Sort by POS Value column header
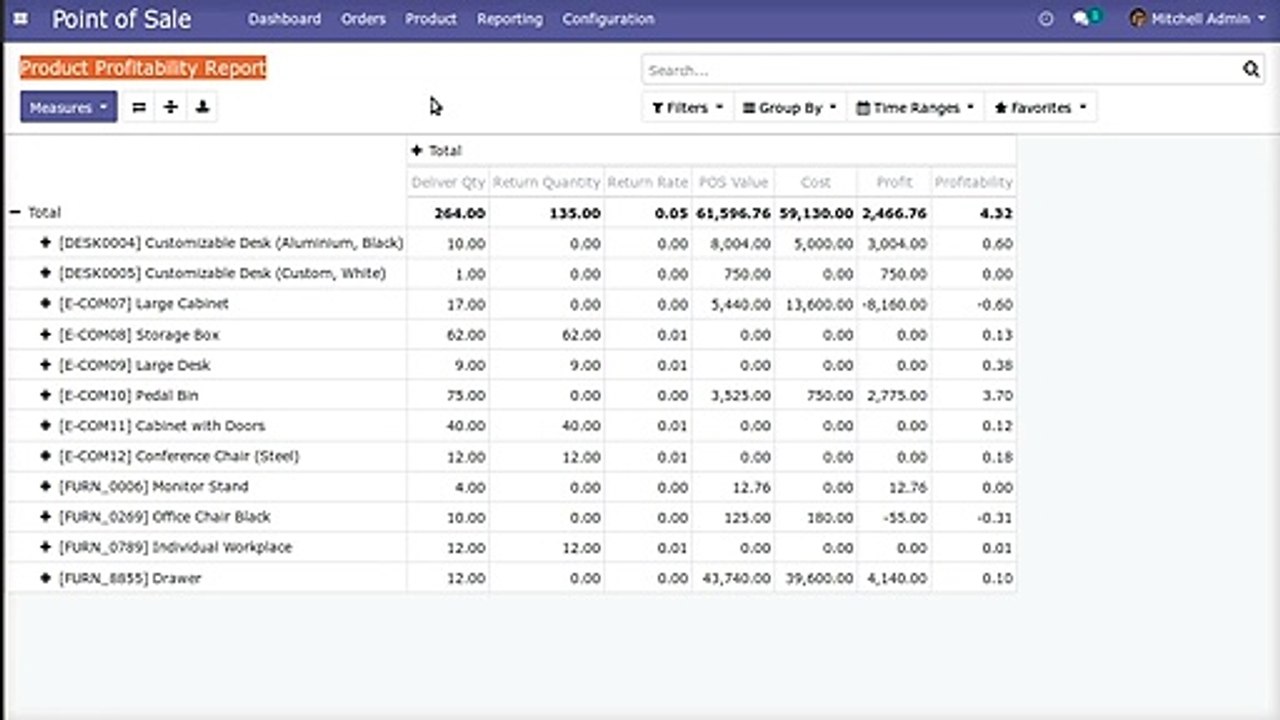 pyautogui.click(x=733, y=182)
